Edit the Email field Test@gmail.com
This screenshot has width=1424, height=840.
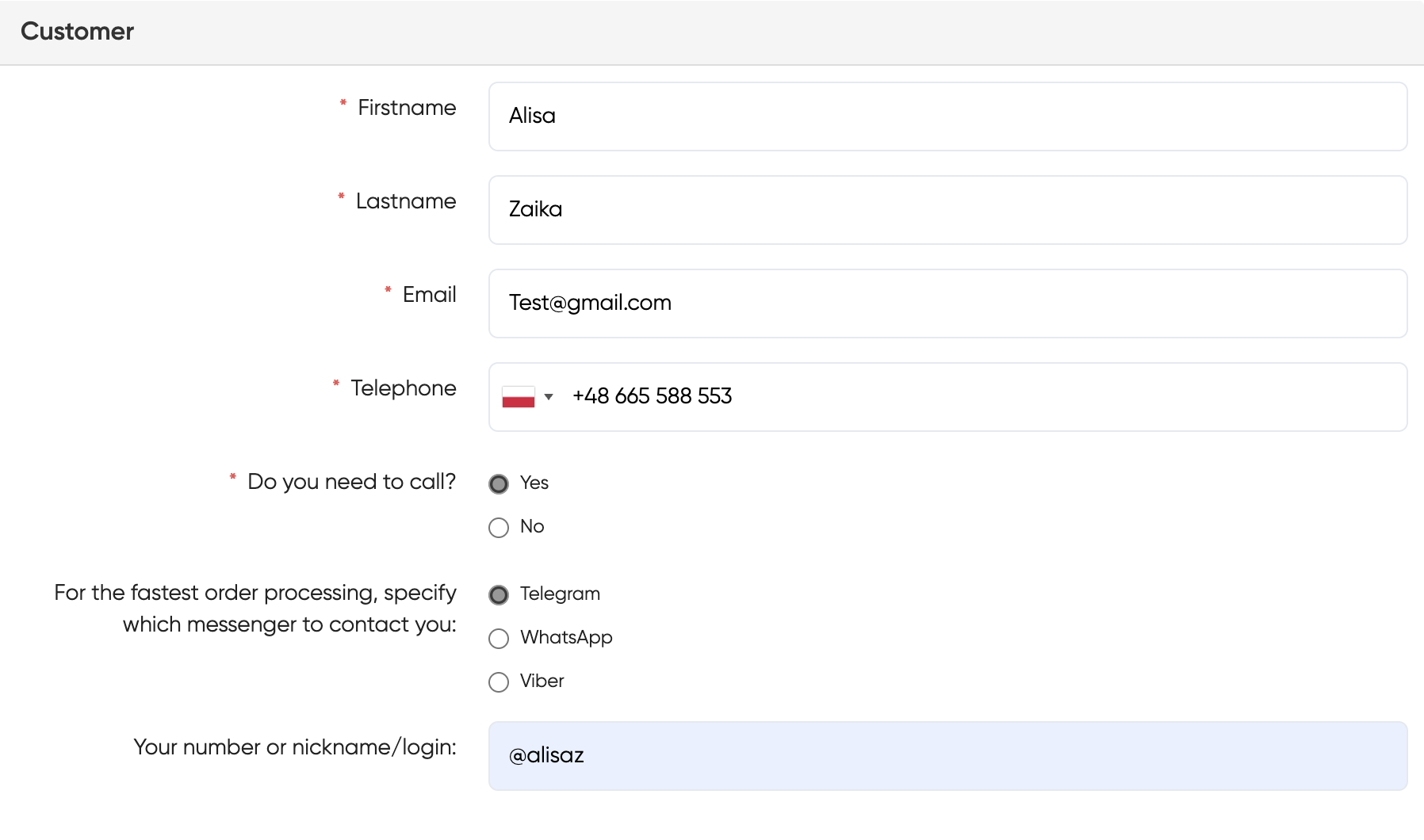(x=947, y=304)
